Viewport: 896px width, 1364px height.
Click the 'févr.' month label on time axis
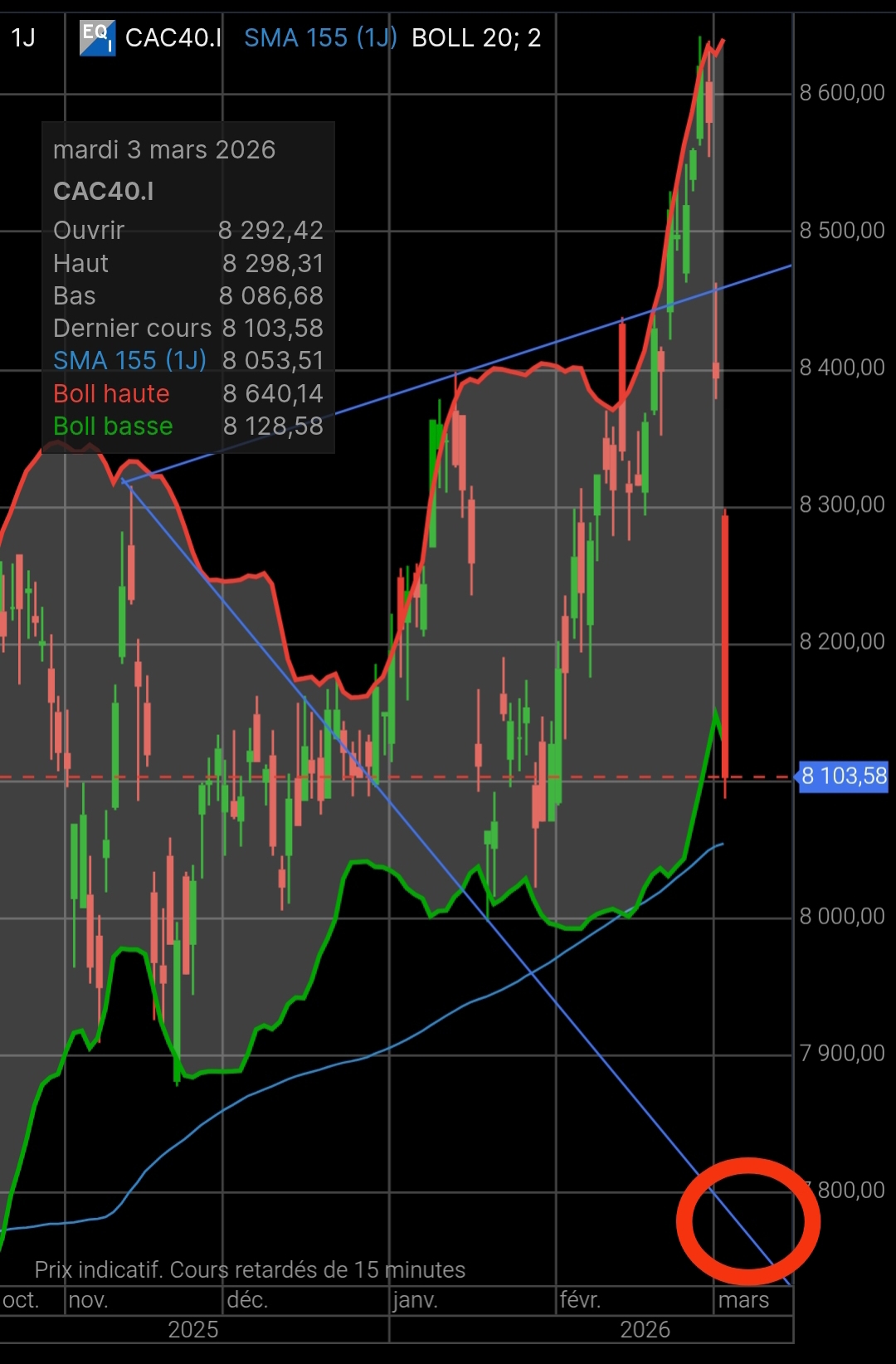tap(580, 1299)
